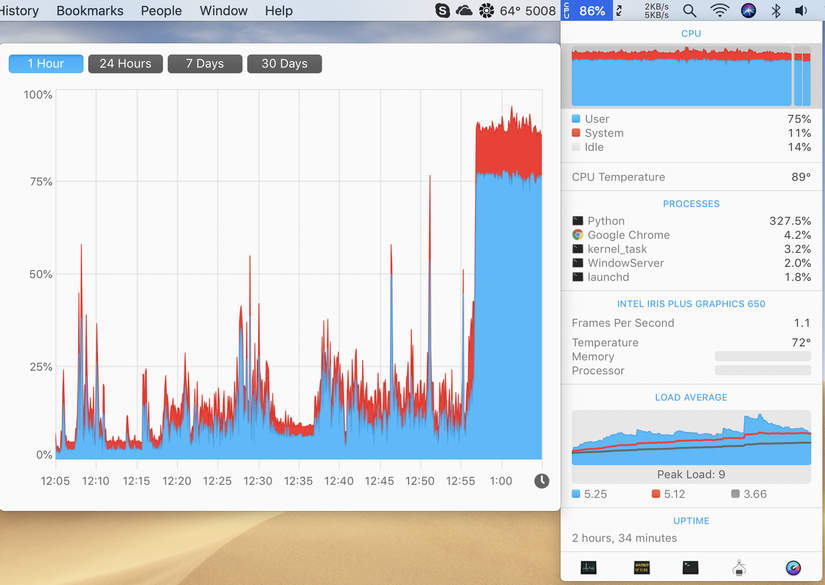
Task: Switch the graph to 24 Hours
Action: point(125,64)
